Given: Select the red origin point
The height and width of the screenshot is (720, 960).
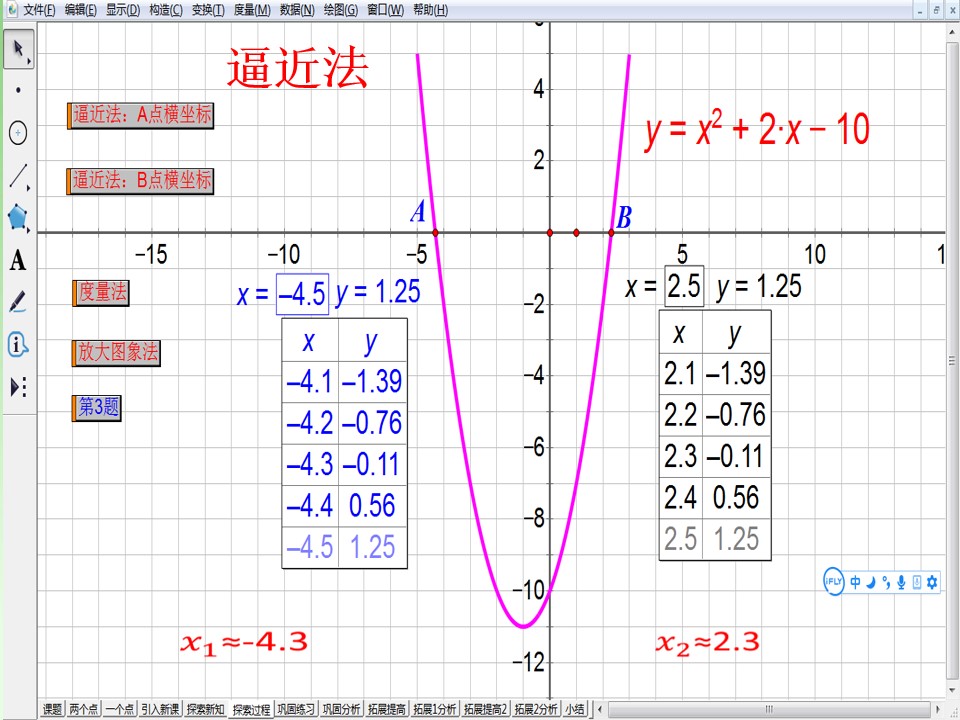Looking at the screenshot, I should coord(550,233).
